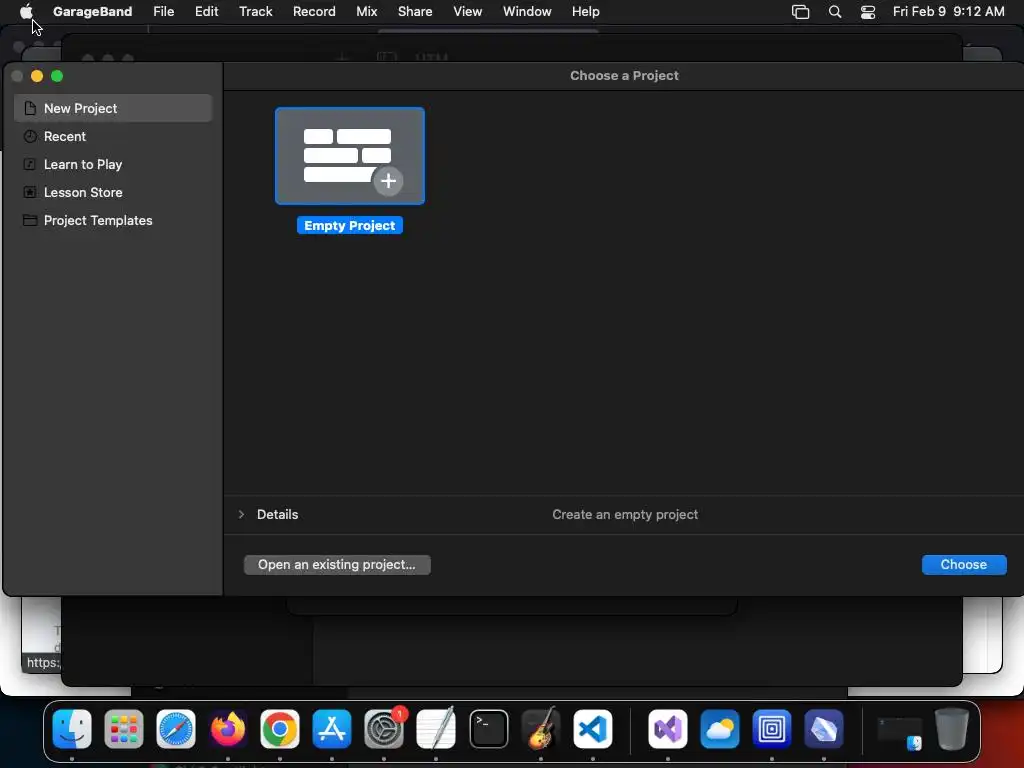Restore the minimized window in Dock
Screen dimensions: 1024x768
coord(899,731)
